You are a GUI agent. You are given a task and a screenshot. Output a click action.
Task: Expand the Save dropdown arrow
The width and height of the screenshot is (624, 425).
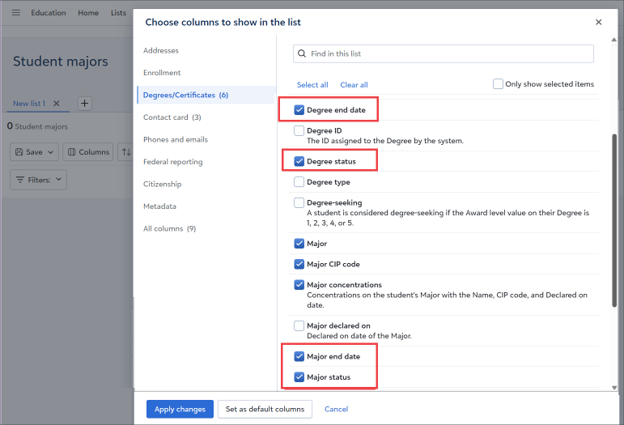(x=51, y=152)
